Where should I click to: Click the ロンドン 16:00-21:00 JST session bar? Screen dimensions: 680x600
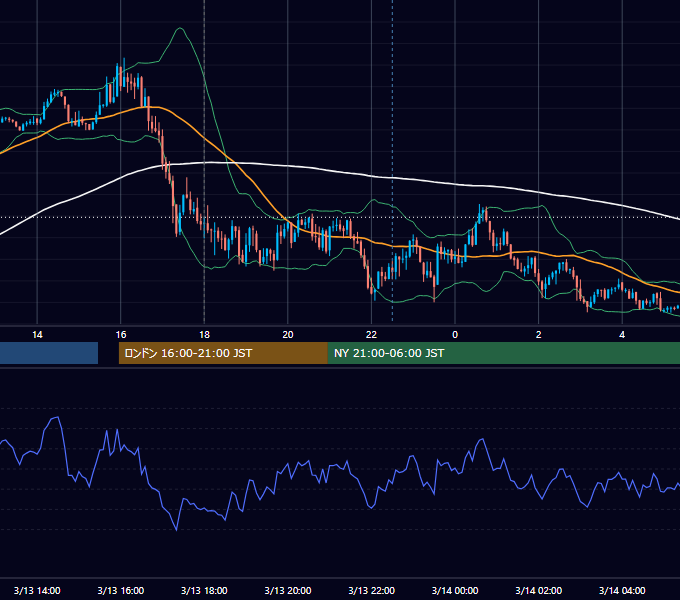click(x=223, y=353)
